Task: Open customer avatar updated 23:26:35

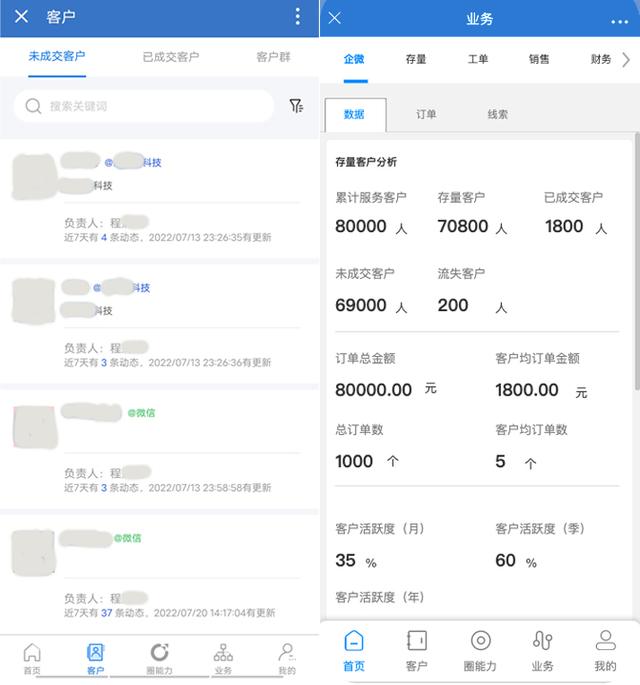Action: 34,176
